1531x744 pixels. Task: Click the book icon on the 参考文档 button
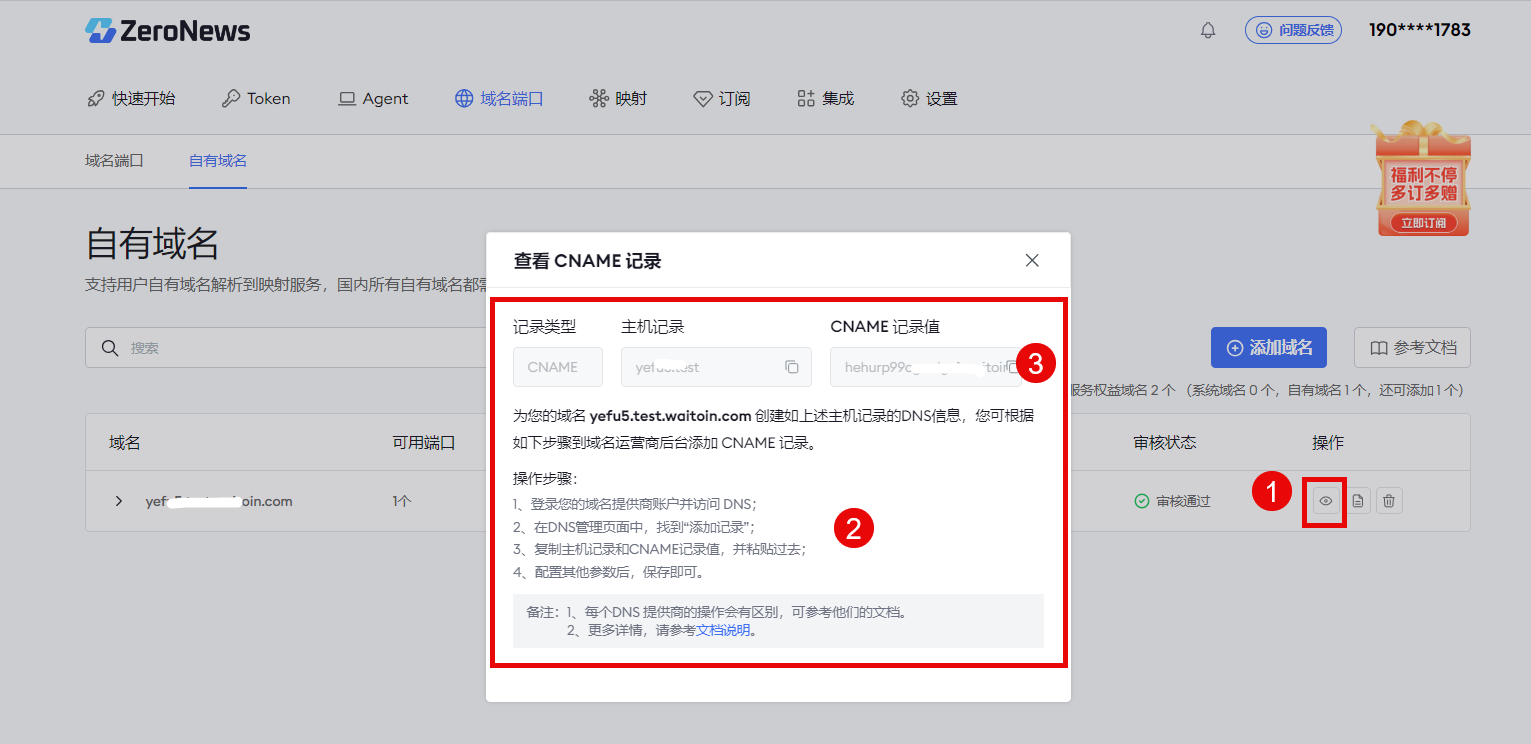(1379, 348)
